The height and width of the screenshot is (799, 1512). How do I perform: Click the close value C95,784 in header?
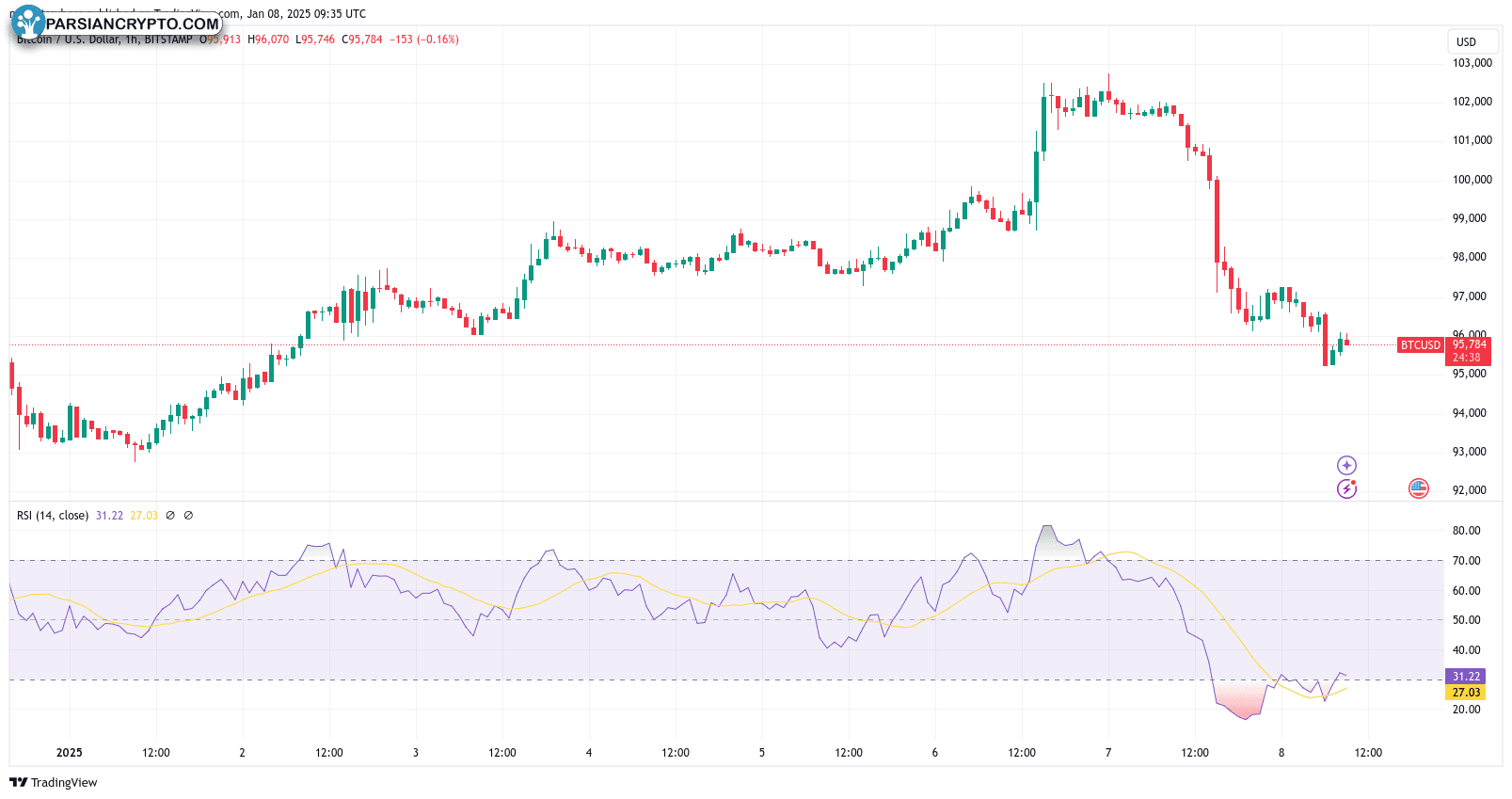(362, 40)
